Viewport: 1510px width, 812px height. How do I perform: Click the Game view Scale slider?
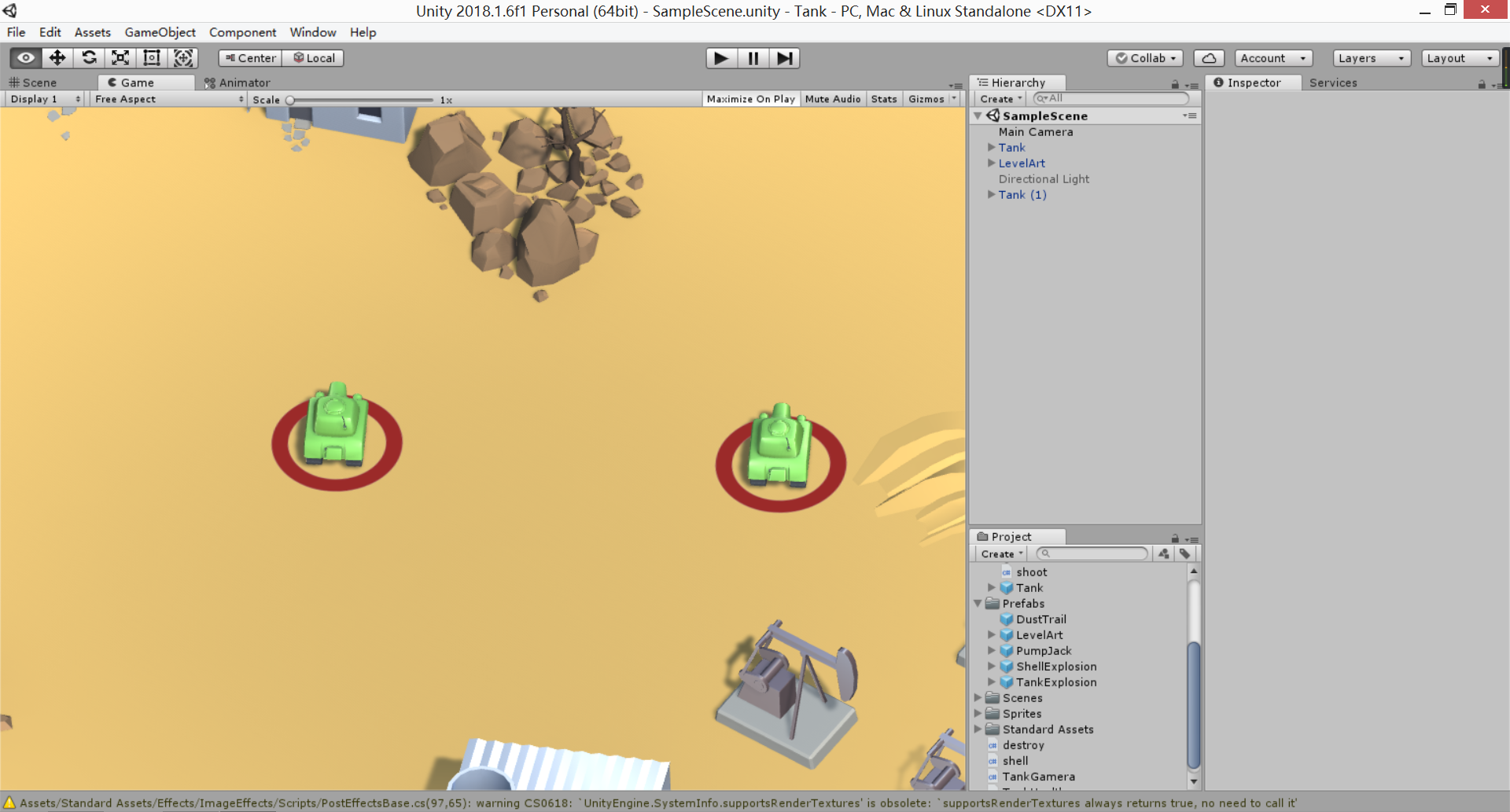pos(361,100)
